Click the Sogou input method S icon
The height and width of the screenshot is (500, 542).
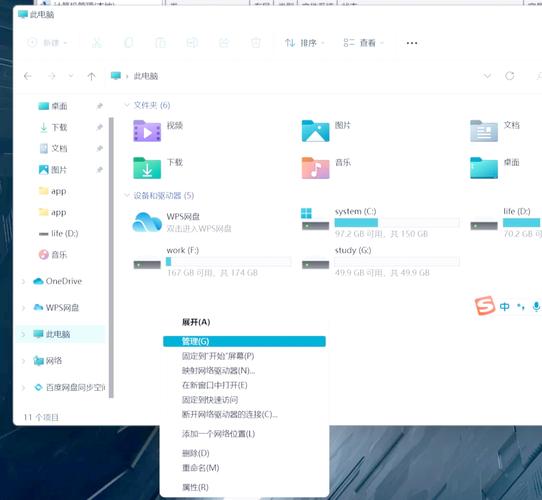tap(484, 306)
